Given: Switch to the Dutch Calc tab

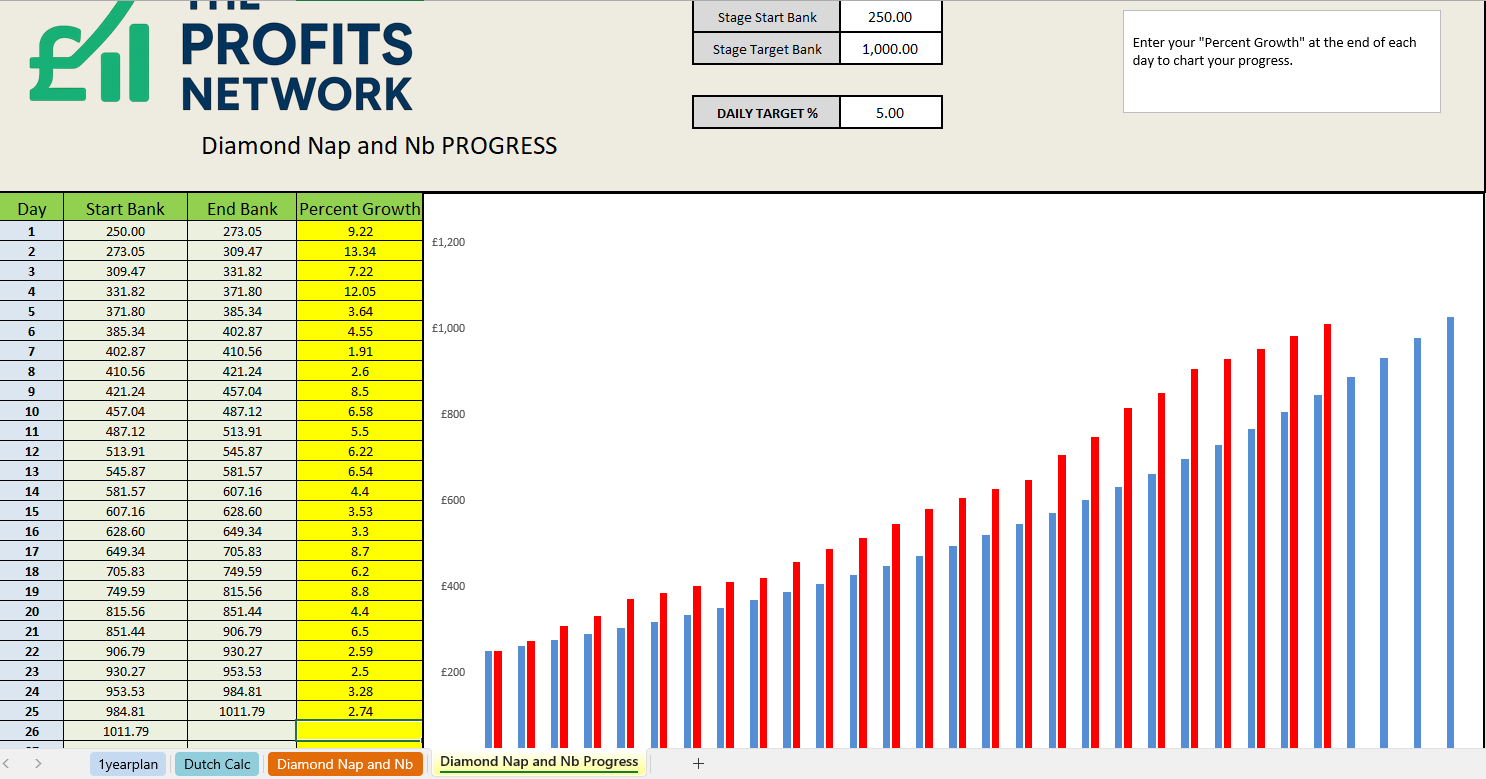Looking at the screenshot, I should coord(217,764).
